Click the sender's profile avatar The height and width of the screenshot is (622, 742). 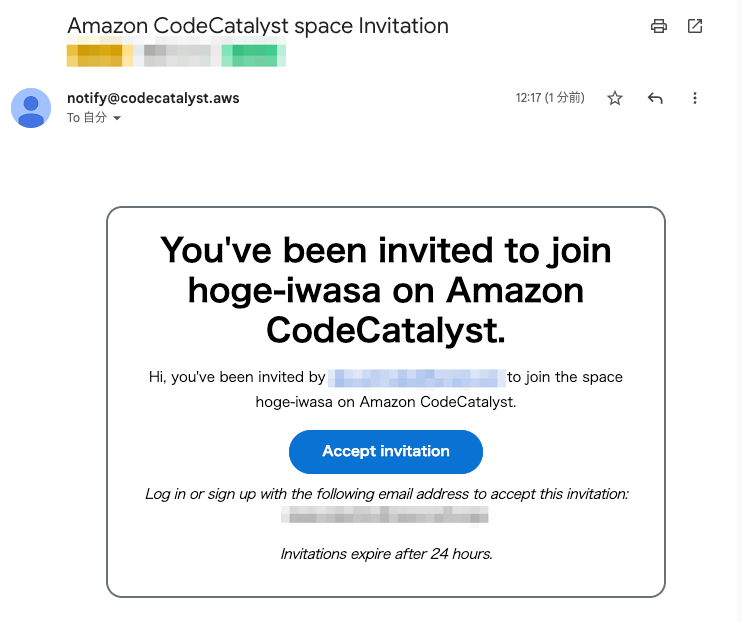pyautogui.click(x=31, y=108)
